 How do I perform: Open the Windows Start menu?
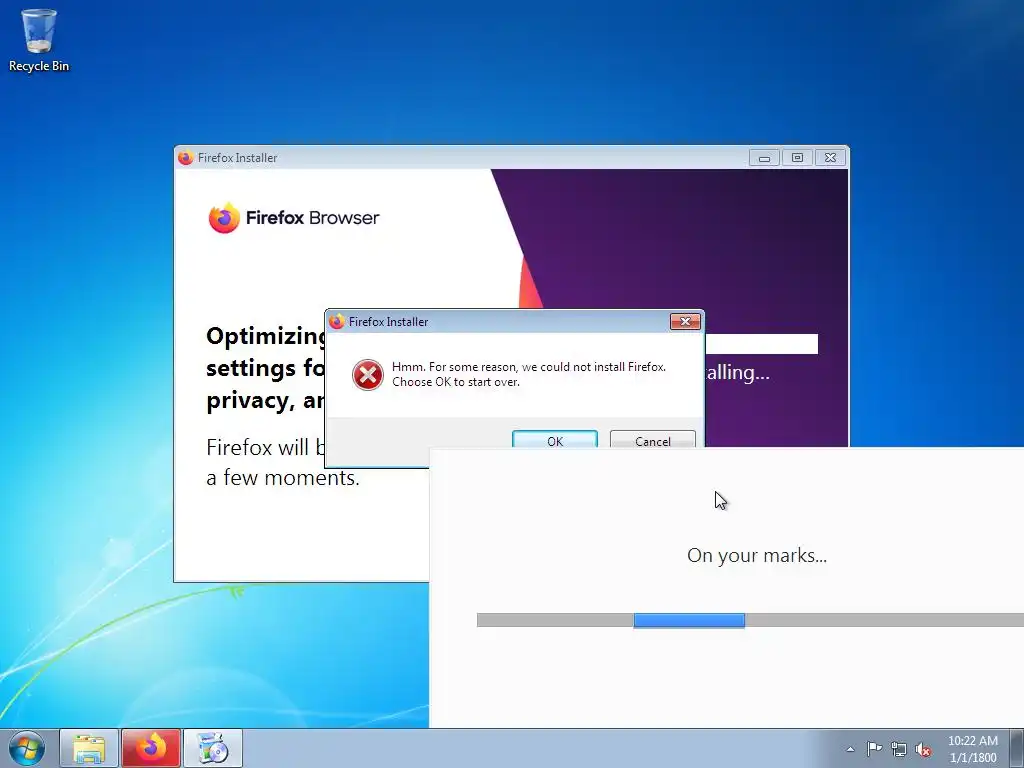point(27,748)
